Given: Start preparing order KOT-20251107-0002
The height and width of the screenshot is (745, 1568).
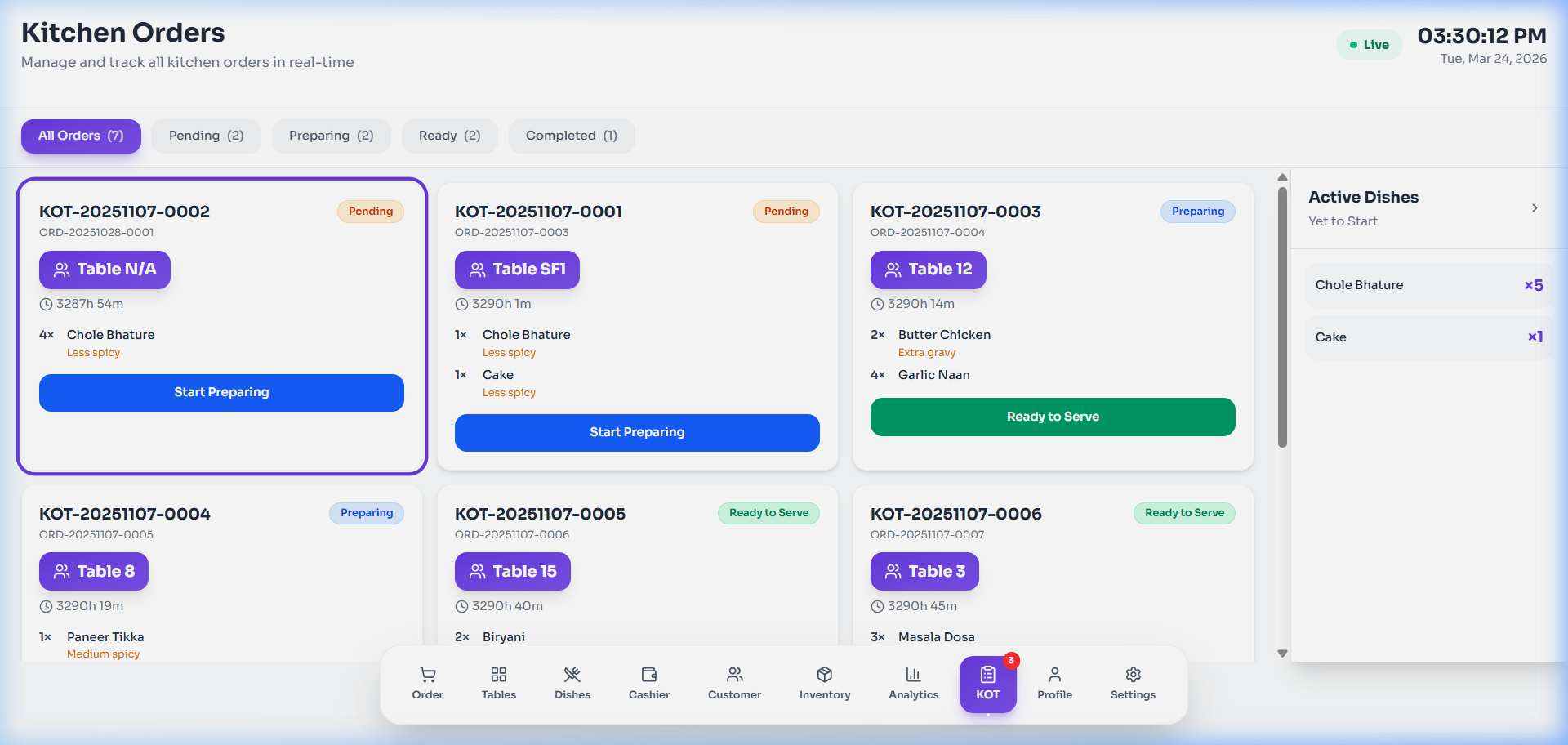Looking at the screenshot, I should coord(221,392).
